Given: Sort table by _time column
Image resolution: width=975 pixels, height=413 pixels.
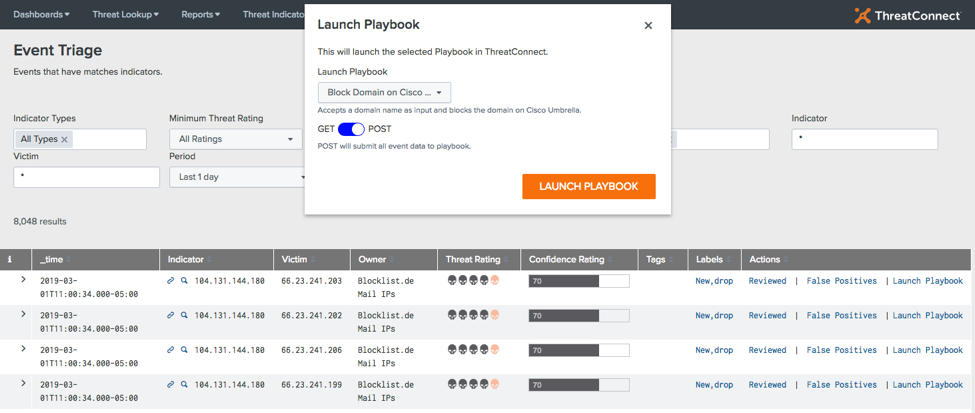Looking at the screenshot, I should coord(55,259).
